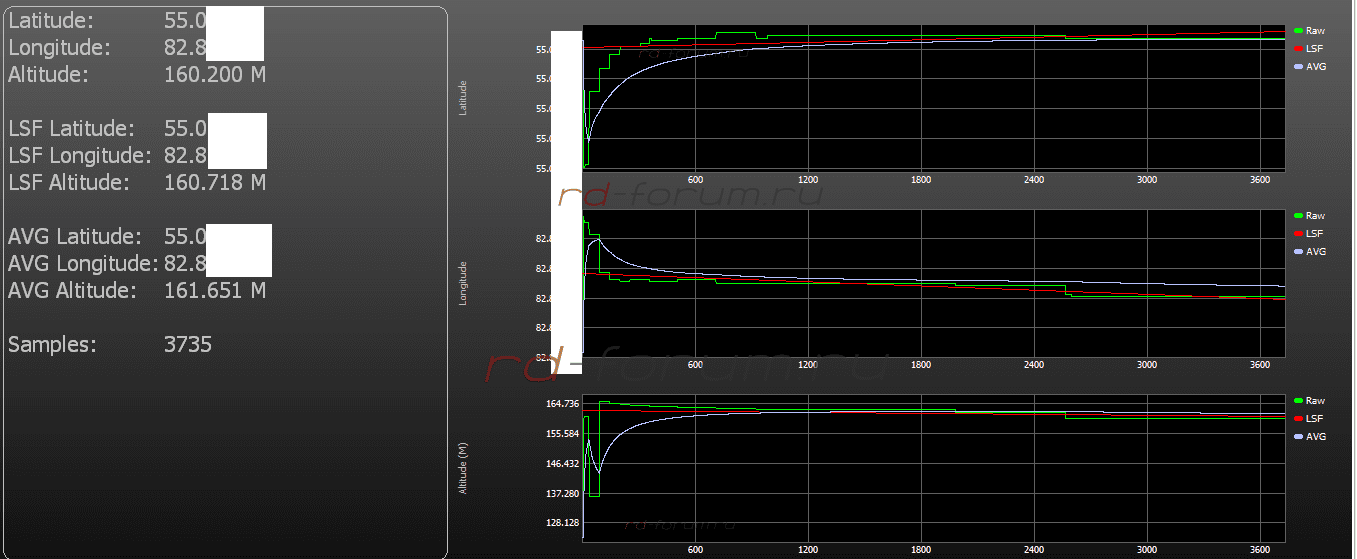Click the vertical Latitude axis title
The width and height of the screenshot is (1357, 559).
click(463, 98)
